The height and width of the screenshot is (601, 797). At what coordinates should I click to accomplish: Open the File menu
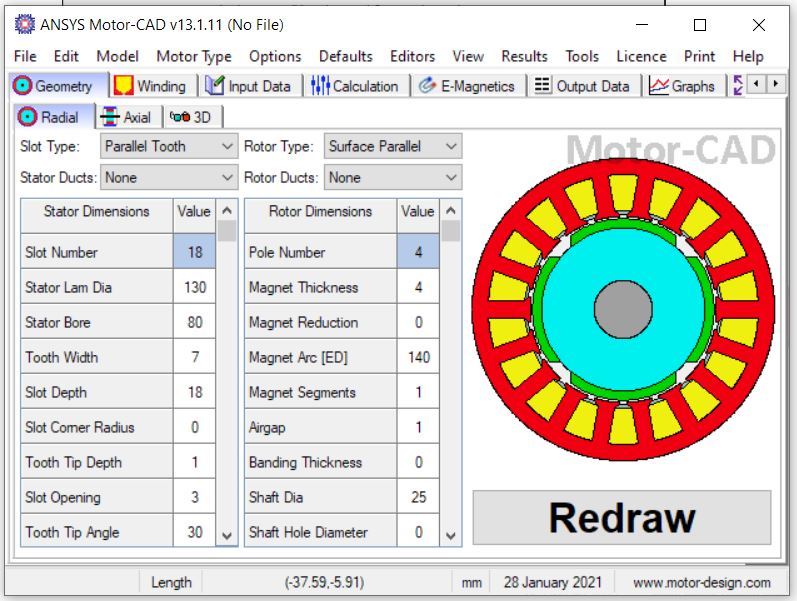[25, 56]
